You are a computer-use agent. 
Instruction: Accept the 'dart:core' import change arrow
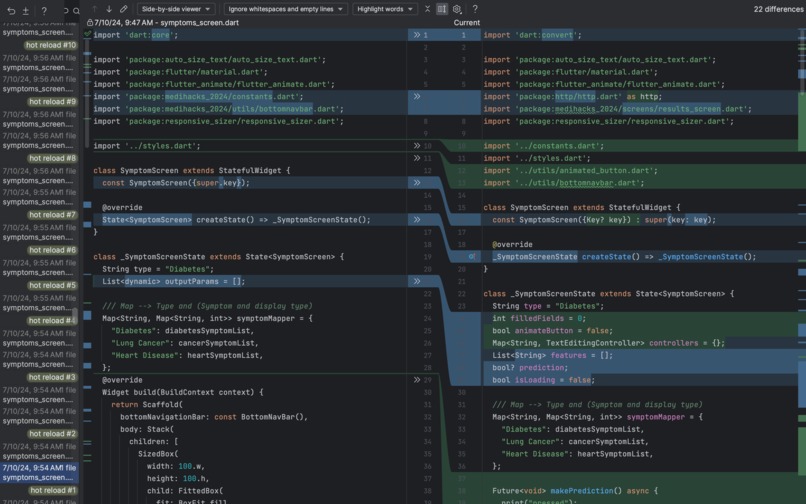pos(417,35)
